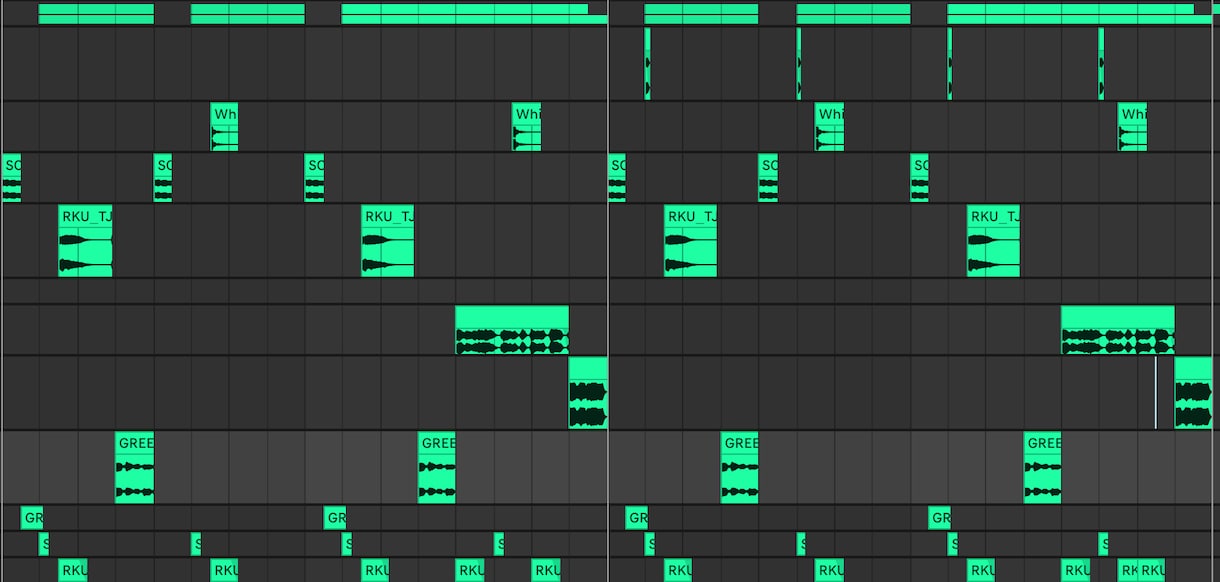Viewport: 1220px width, 582px height.
Task: Select the fourth 'SO' clip from the left
Action: pos(617,179)
